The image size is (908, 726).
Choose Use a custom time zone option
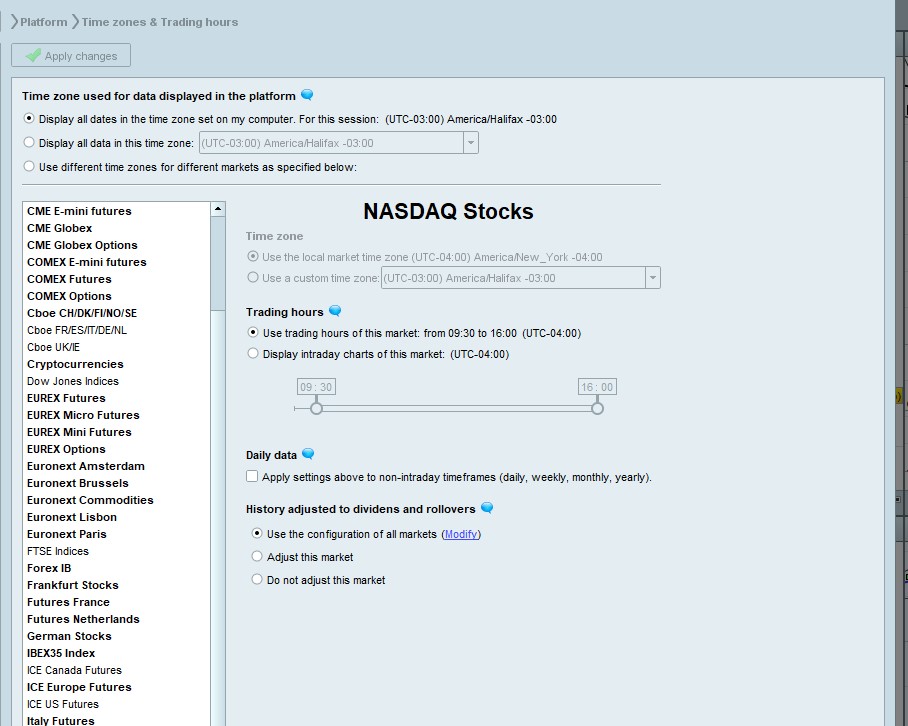(252, 277)
